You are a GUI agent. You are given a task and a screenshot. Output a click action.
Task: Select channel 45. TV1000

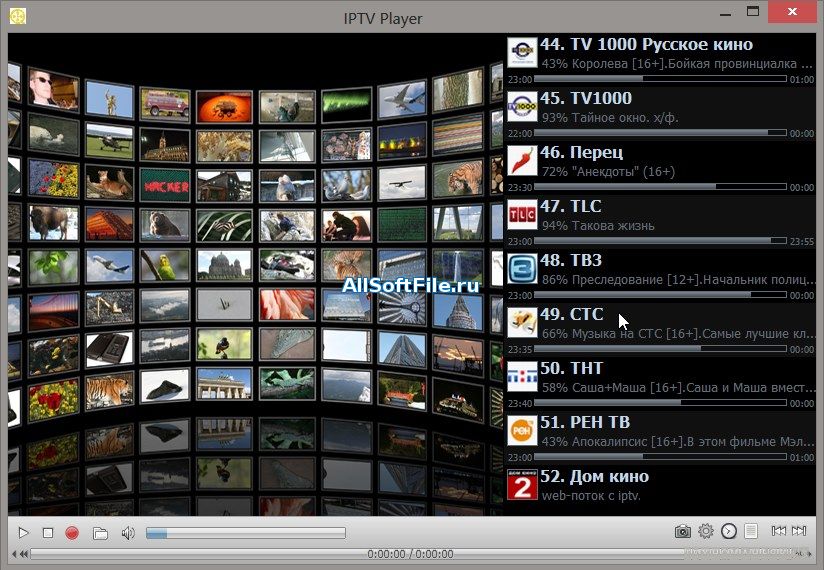661,113
